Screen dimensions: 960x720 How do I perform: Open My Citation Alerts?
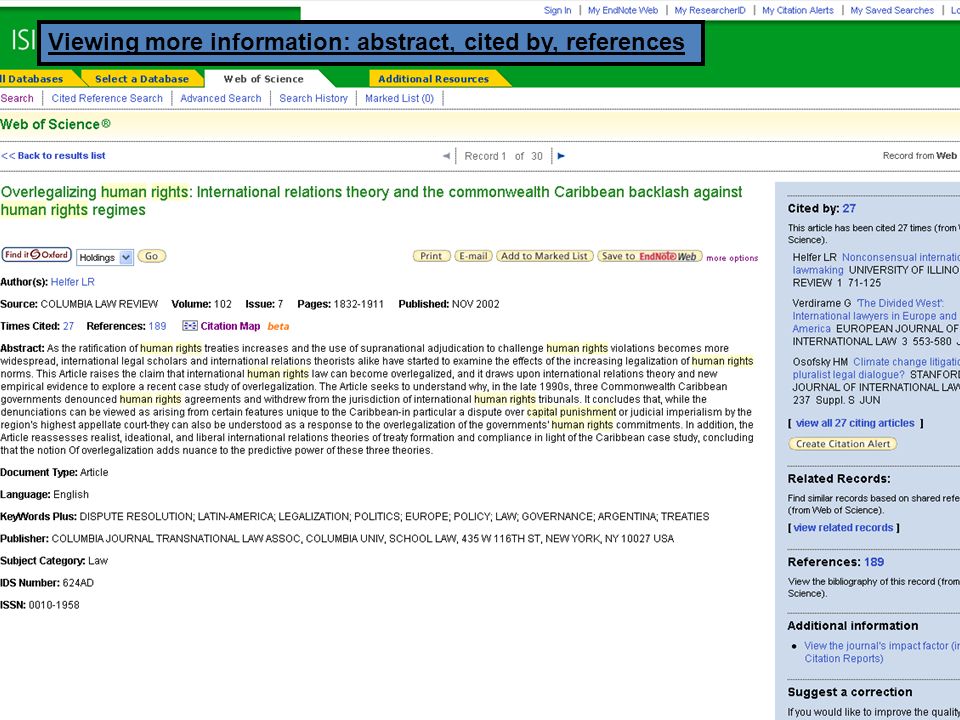[798, 10]
